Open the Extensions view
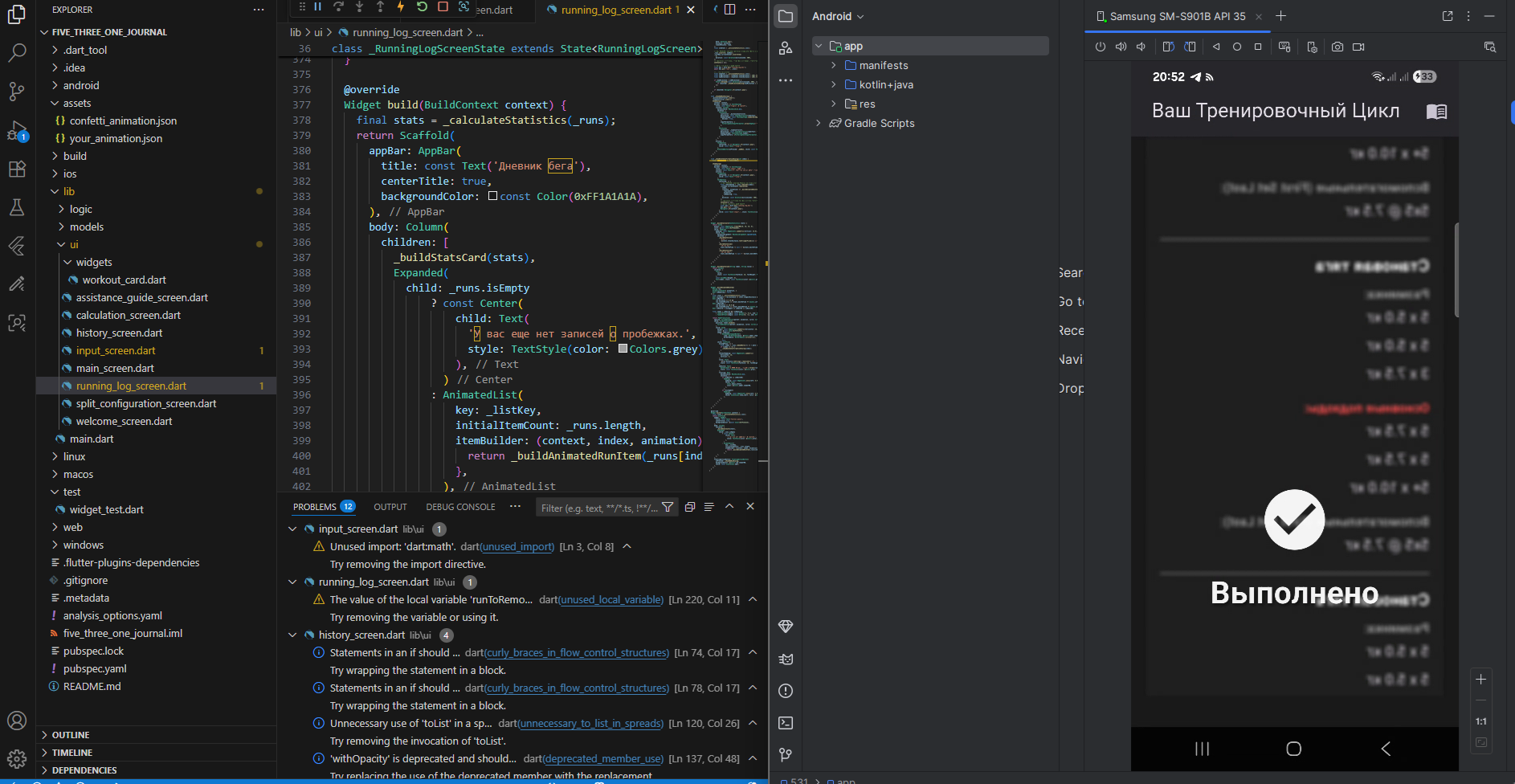 (x=17, y=169)
